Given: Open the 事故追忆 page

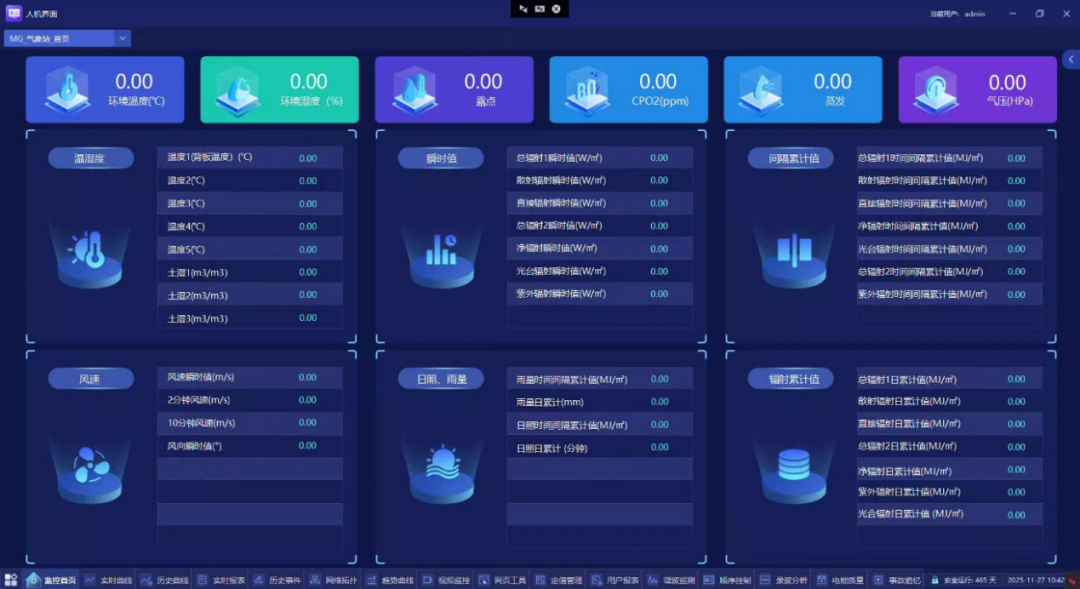Looking at the screenshot, I should coord(896,580).
